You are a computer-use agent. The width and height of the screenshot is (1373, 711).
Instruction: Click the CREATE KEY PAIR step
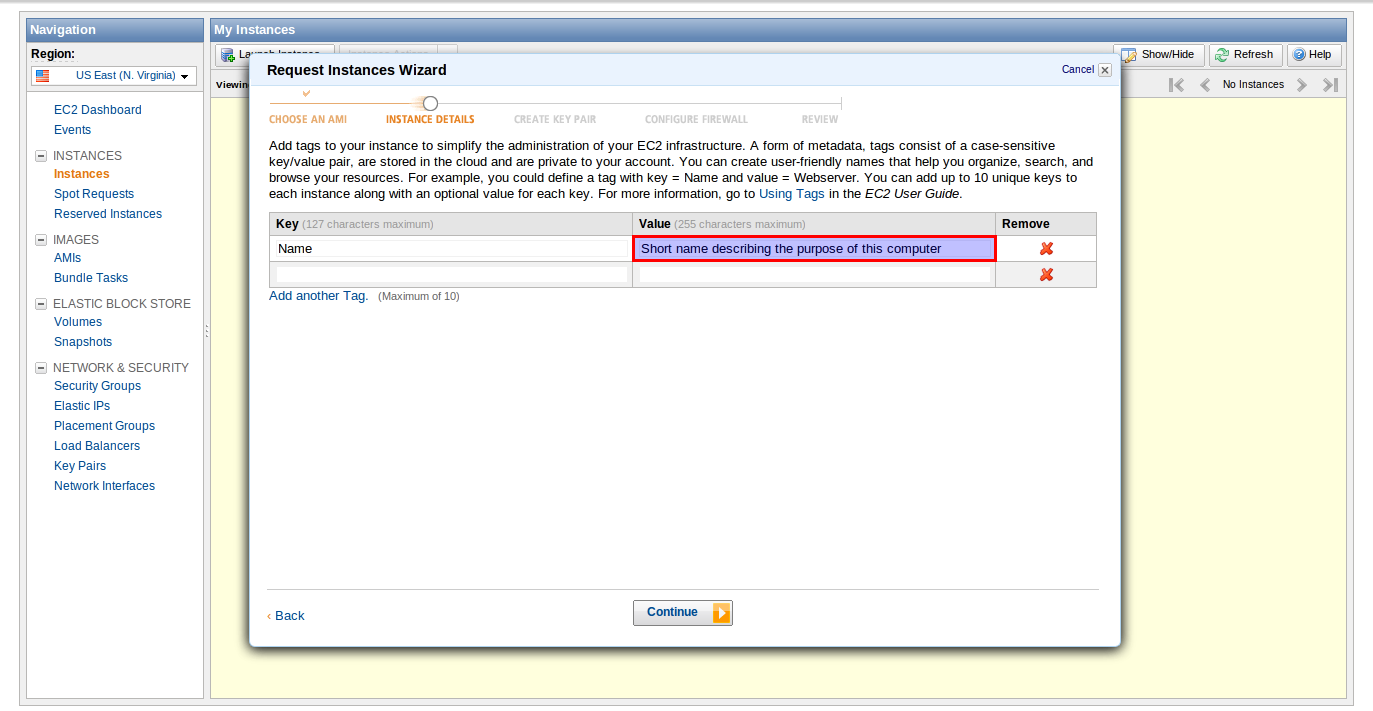click(x=555, y=119)
